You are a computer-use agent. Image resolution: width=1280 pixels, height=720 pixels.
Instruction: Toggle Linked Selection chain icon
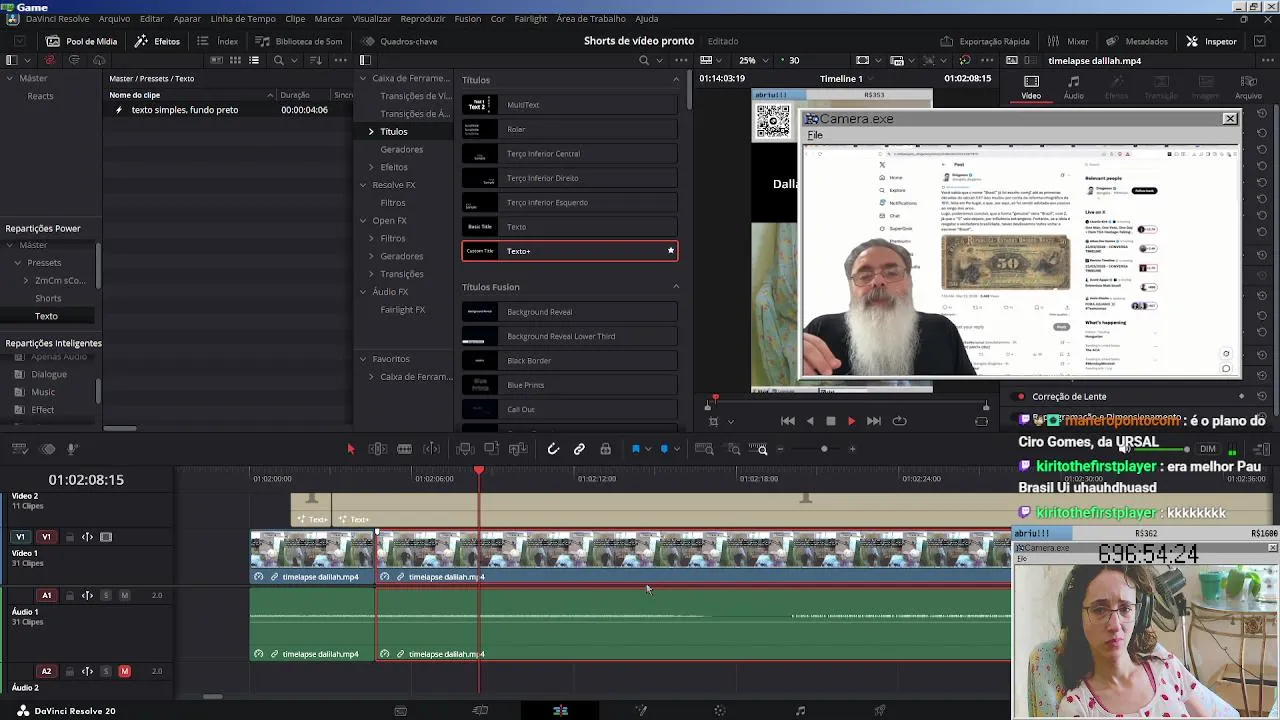[x=579, y=449]
